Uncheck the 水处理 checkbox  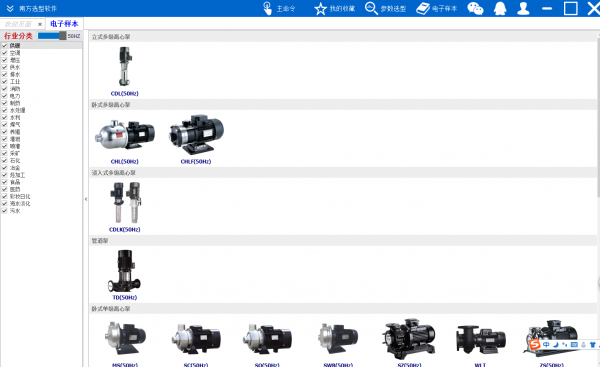pyautogui.click(x=5, y=110)
